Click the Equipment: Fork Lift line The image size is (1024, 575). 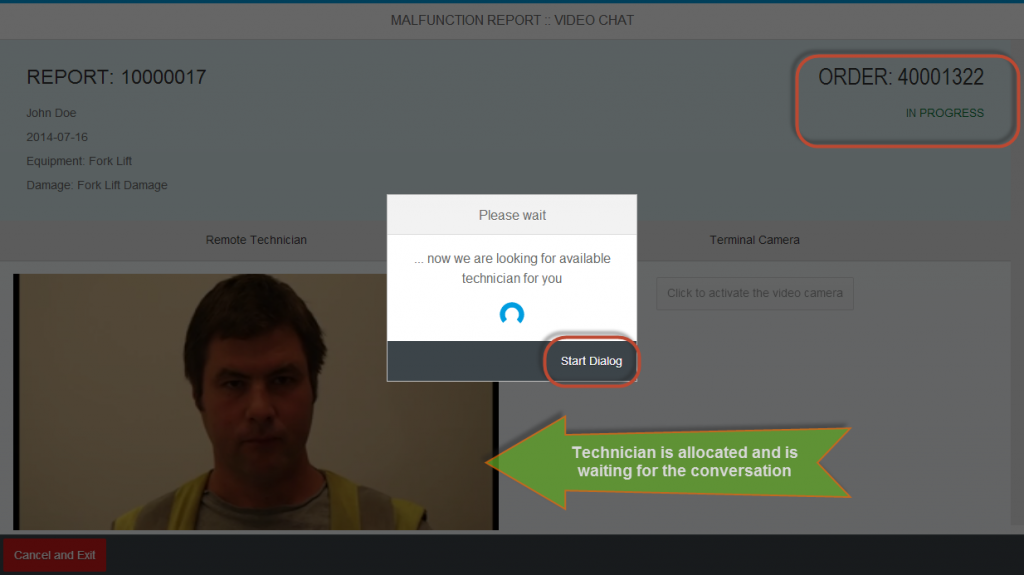click(x=79, y=161)
